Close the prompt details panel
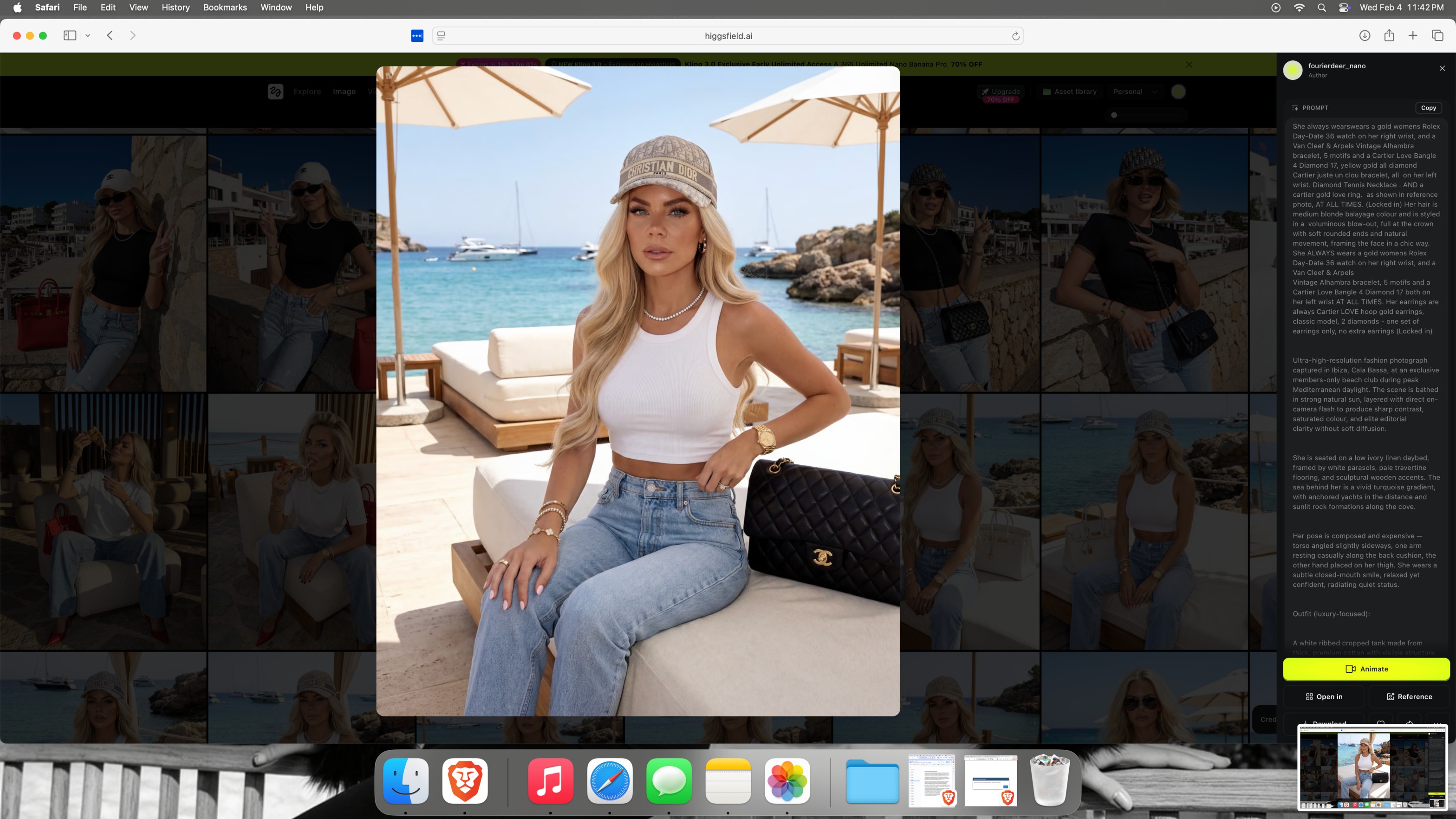This screenshot has width=1456, height=819. [x=1442, y=68]
